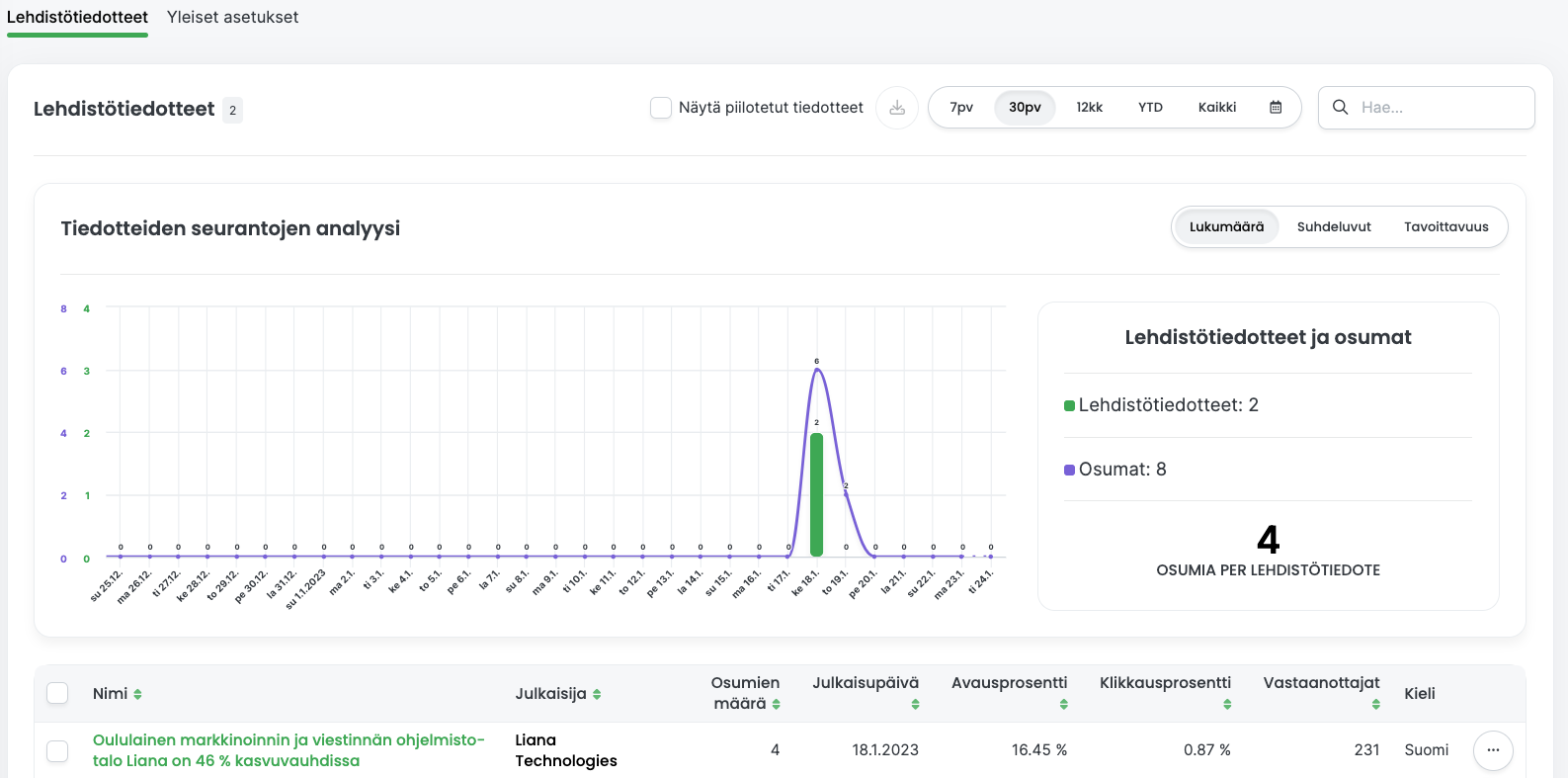The width and height of the screenshot is (1568, 778).
Task: Open the row actions ellipsis button
Action: point(1493,750)
